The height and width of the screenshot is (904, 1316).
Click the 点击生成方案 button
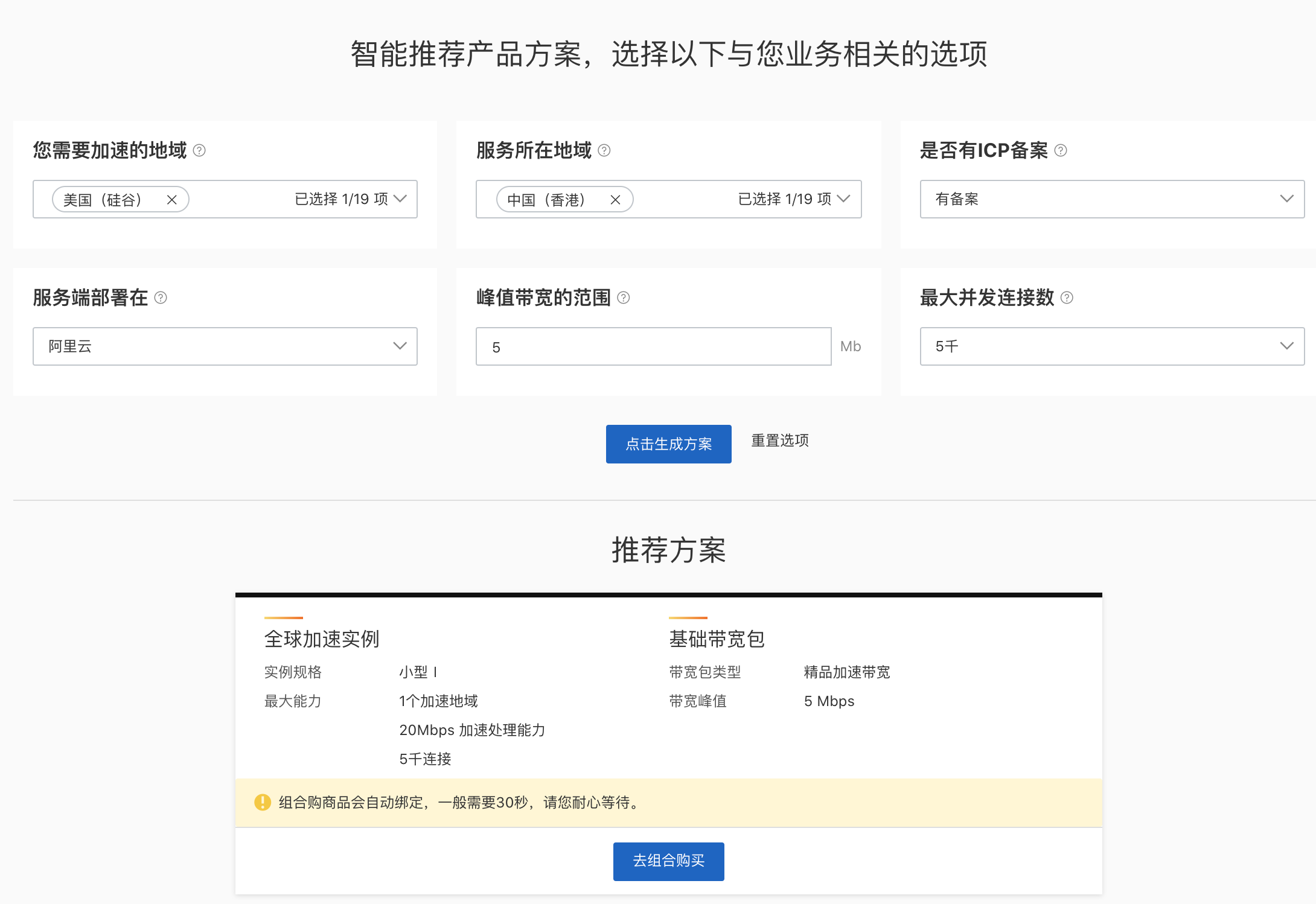[x=669, y=444]
